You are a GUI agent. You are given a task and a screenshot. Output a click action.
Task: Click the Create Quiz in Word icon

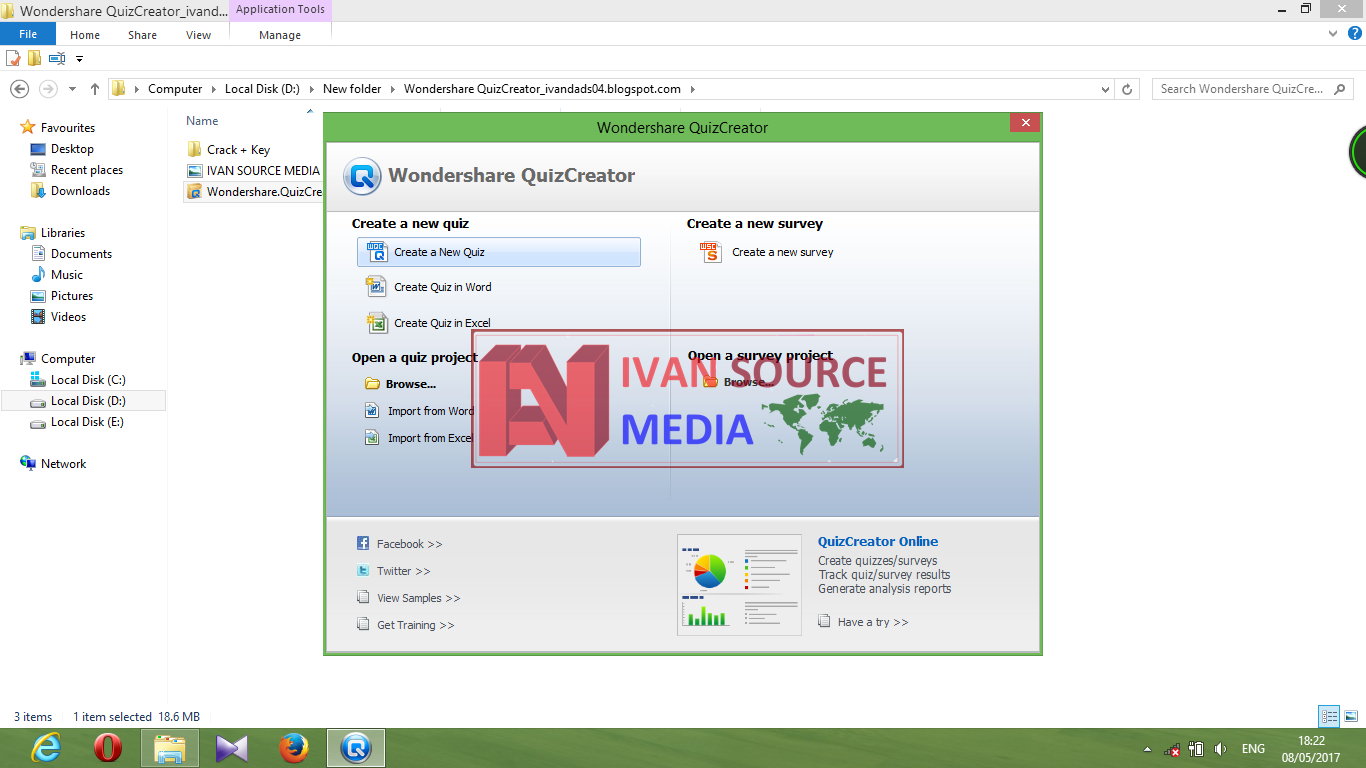pos(376,287)
